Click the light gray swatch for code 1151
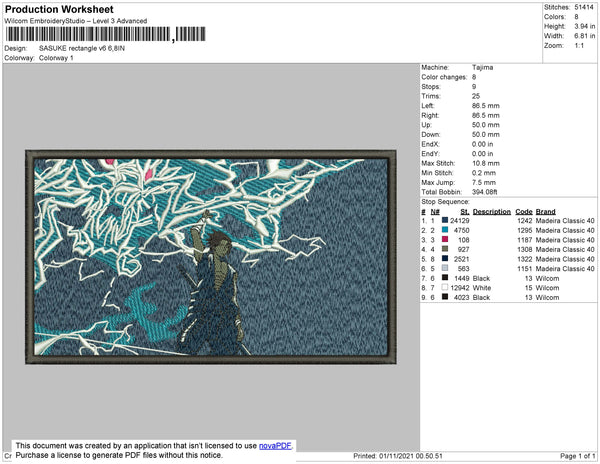Screen dimensions: 600x464 click(x=445, y=268)
